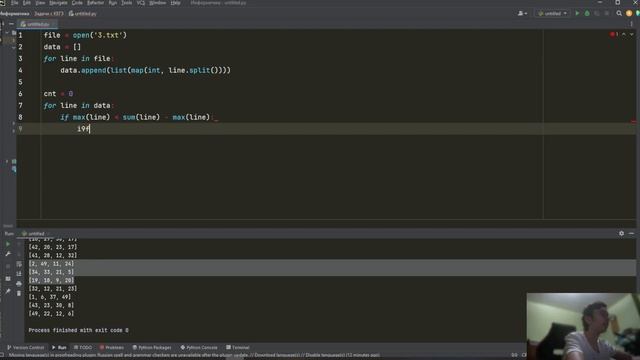Click the red error indicator in editor corner
640x360 pixels.
point(613,34)
